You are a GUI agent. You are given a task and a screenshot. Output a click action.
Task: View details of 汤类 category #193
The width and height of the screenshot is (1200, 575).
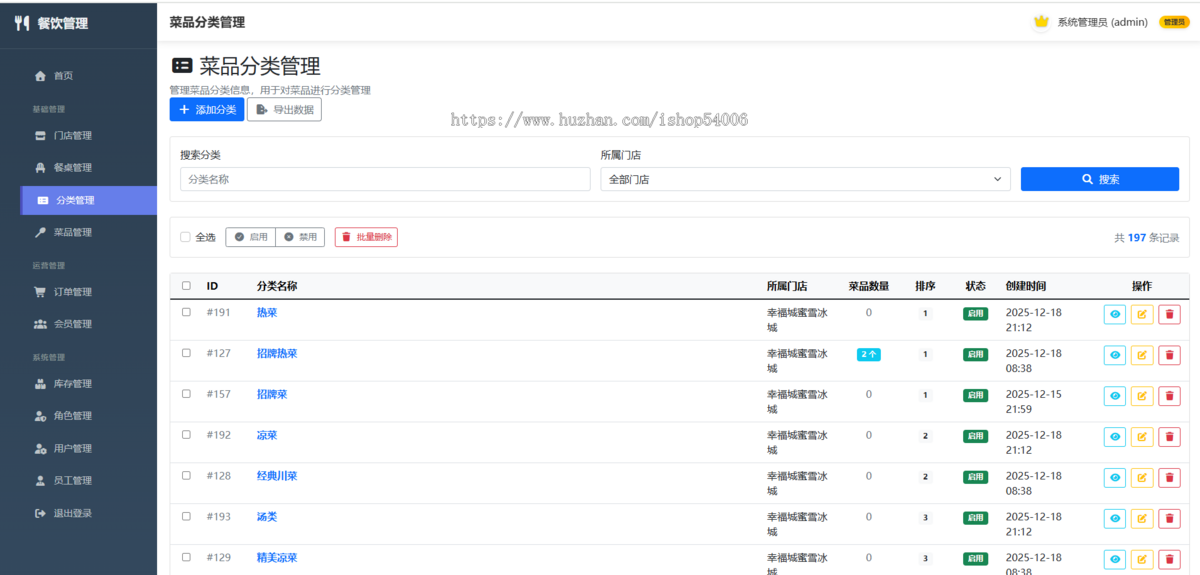[x=1115, y=519]
